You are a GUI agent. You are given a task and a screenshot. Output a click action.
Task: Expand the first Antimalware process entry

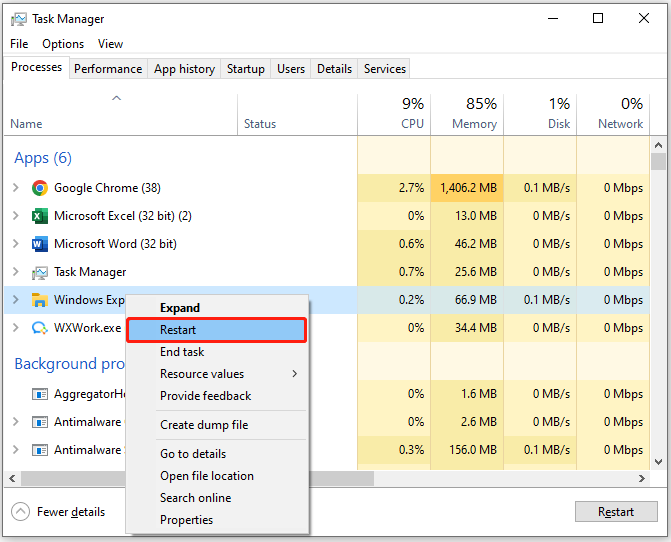click(16, 421)
